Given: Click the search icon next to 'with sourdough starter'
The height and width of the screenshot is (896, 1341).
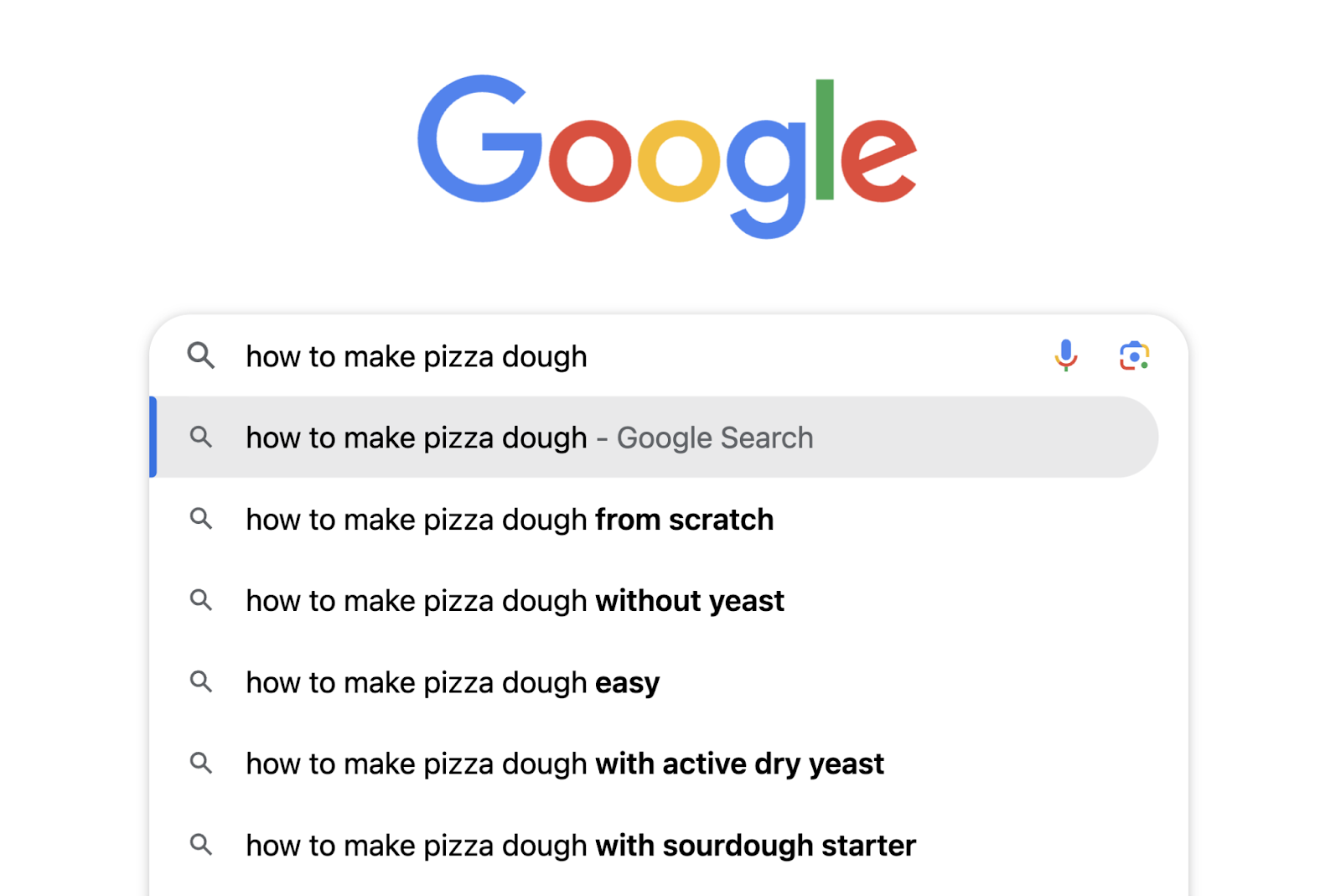Looking at the screenshot, I should [201, 845].
